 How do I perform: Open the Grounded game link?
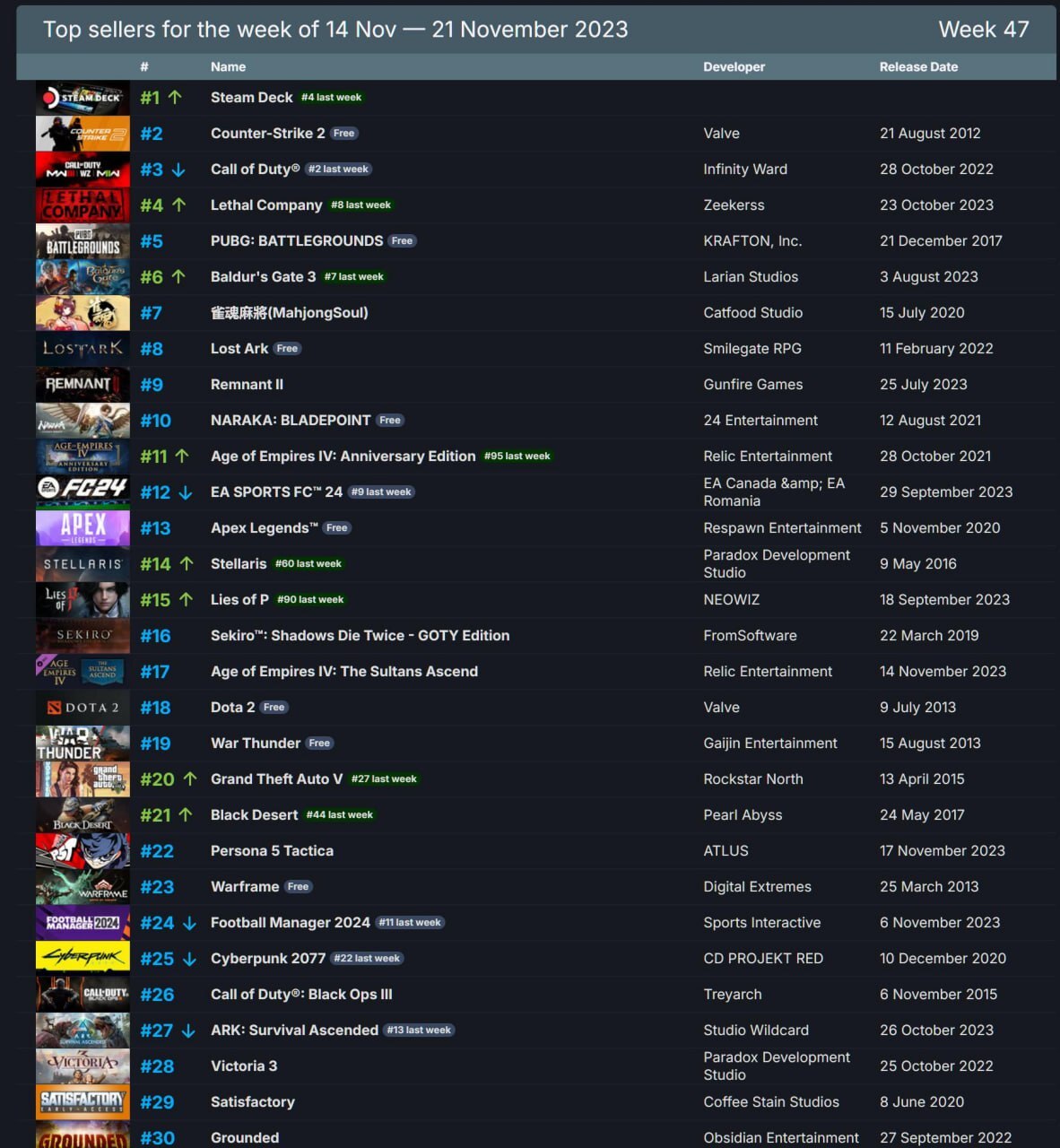coord(245,1137)
